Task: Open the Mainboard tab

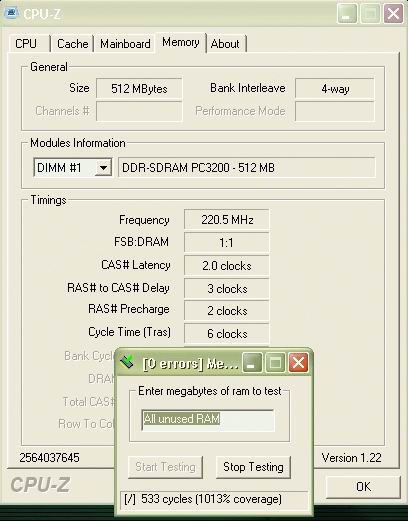Action: click(x=125, y=44)
